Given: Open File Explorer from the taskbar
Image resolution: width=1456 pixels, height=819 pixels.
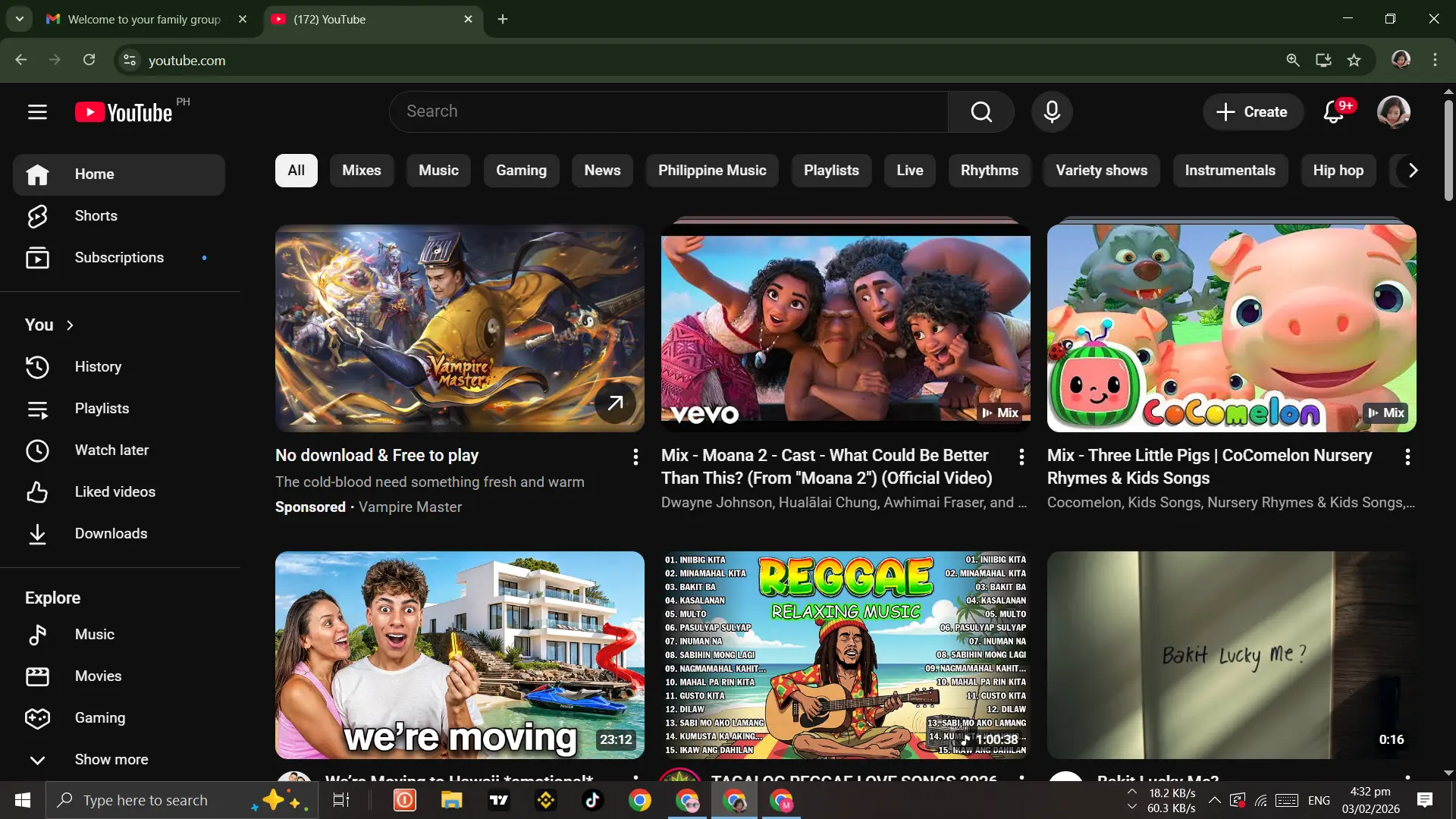Looking at the screenshot, I should tap(451, 800).
